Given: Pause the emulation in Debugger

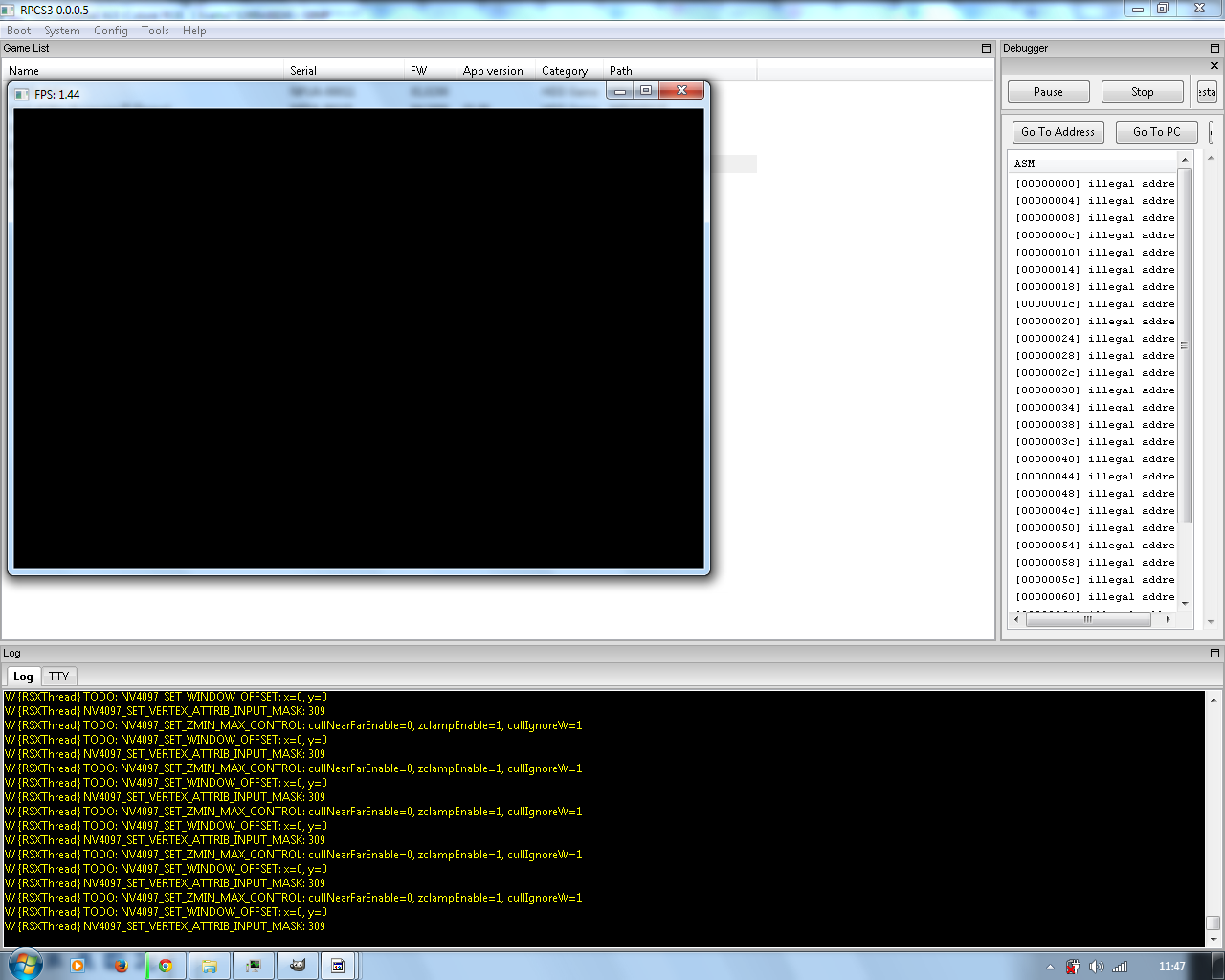Looking at the screenshot, I should click(x=1048, y=92).
